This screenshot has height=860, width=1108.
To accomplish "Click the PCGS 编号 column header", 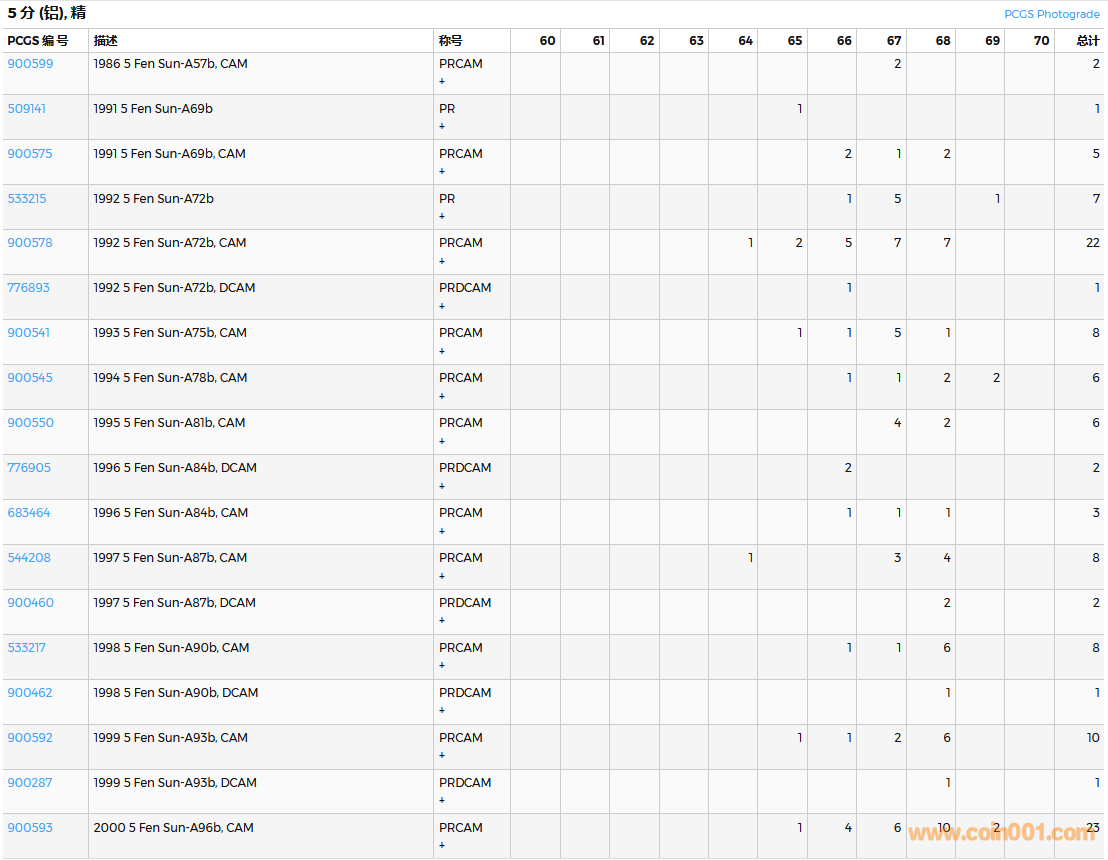I will coord(38,41).
